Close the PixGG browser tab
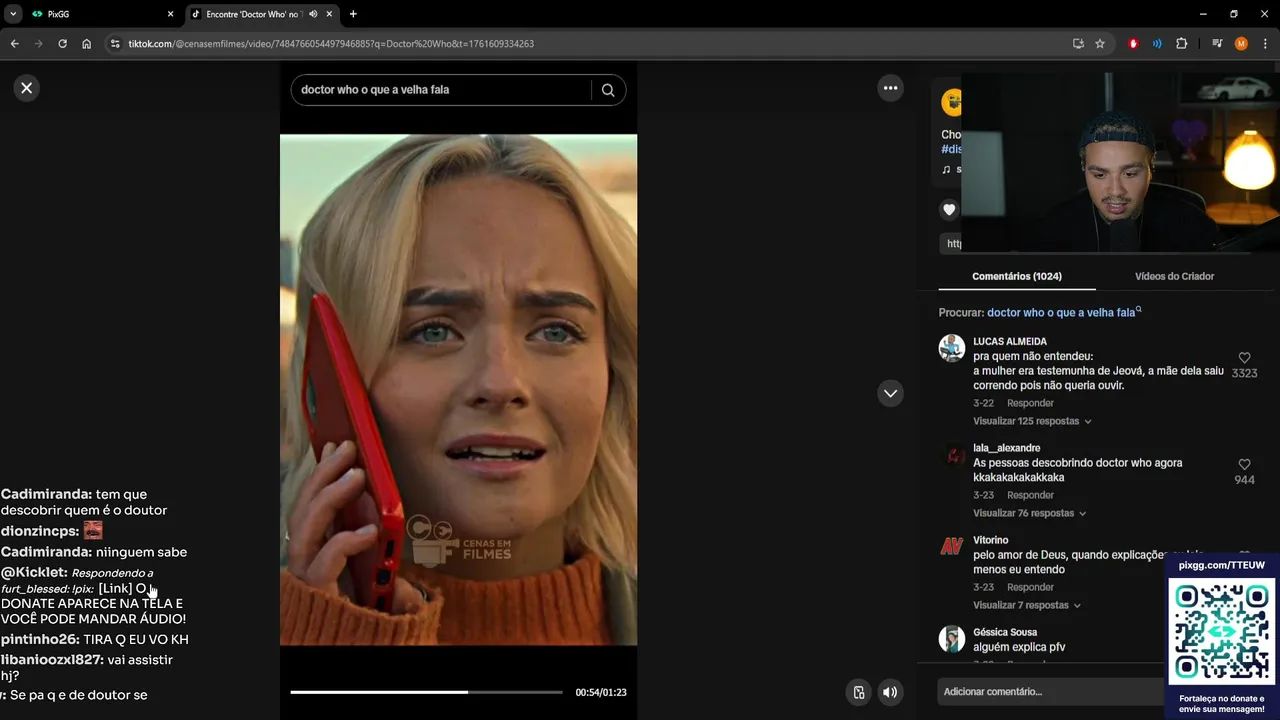 pos(170,14)
